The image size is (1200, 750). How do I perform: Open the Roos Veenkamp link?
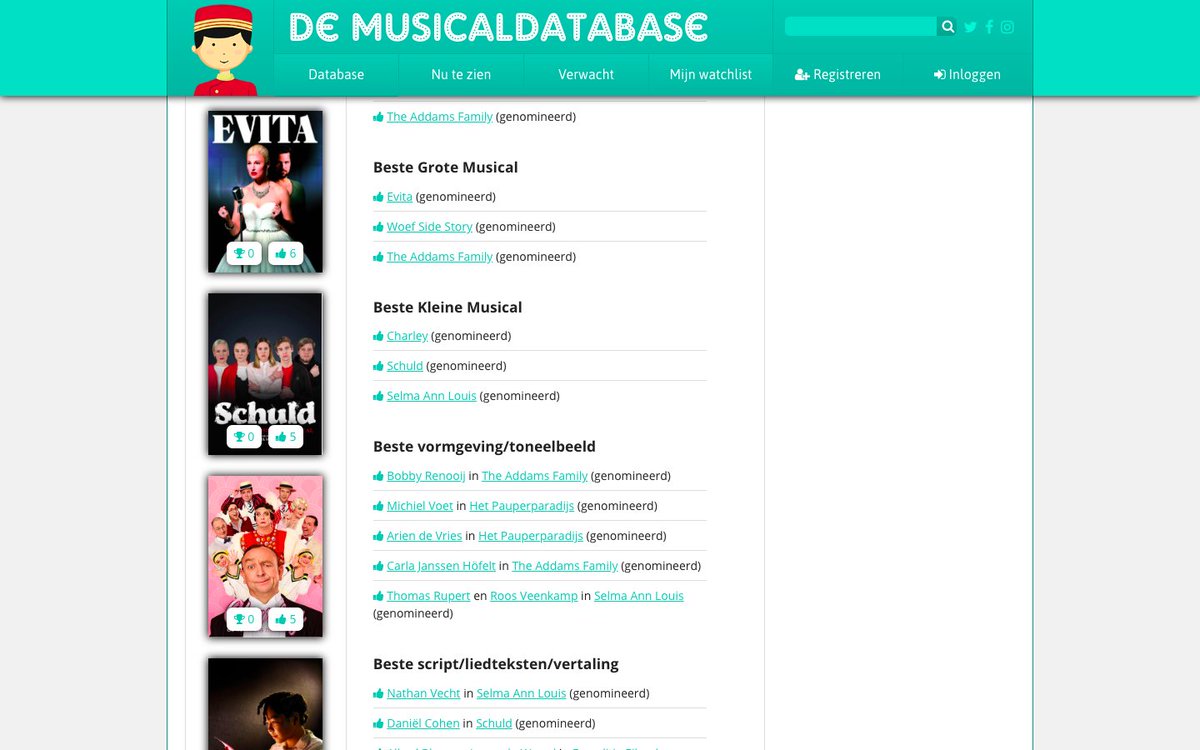(534, 596)
